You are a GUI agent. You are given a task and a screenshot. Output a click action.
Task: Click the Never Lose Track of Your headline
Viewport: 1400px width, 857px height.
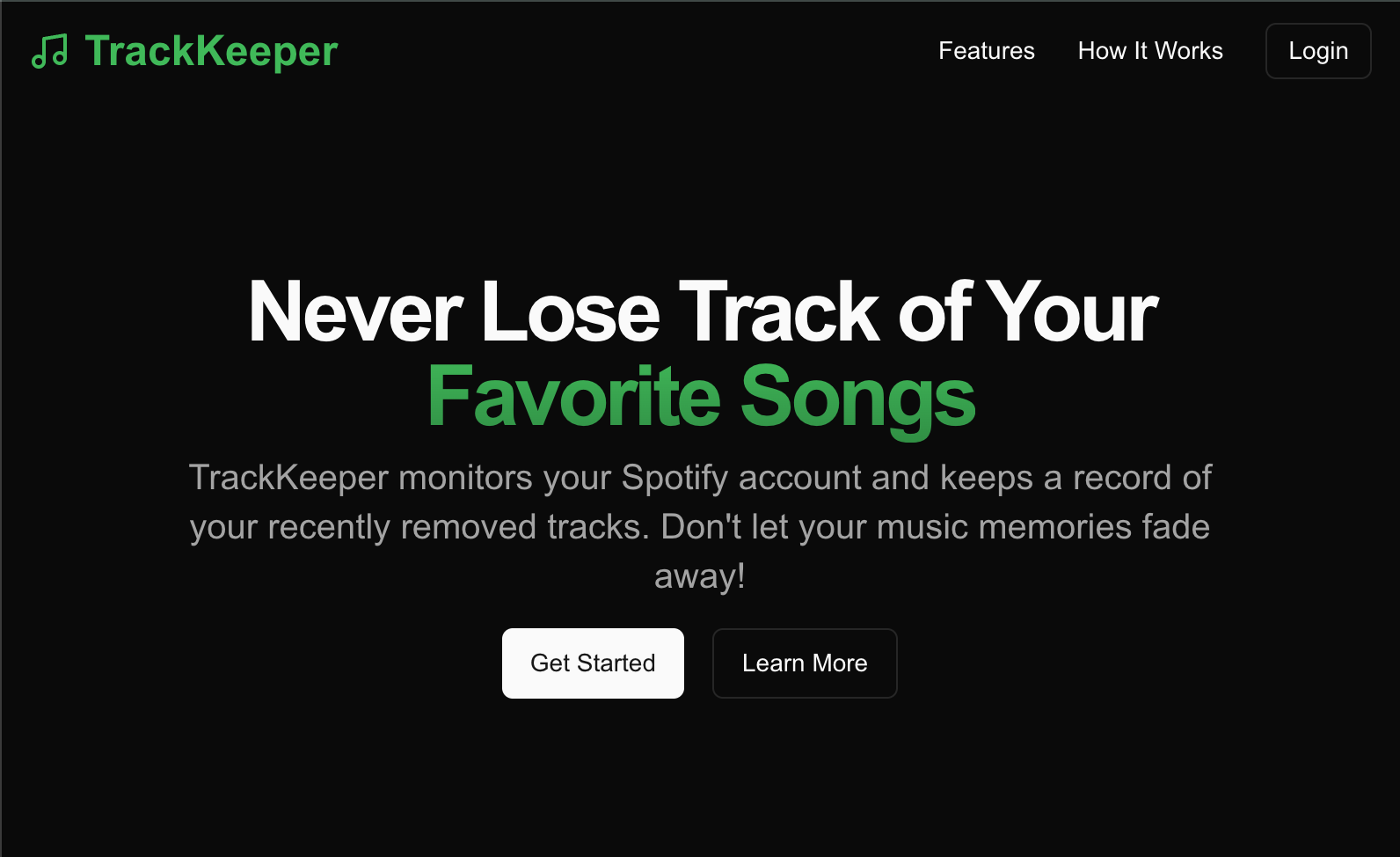click(x=703, y=312)
